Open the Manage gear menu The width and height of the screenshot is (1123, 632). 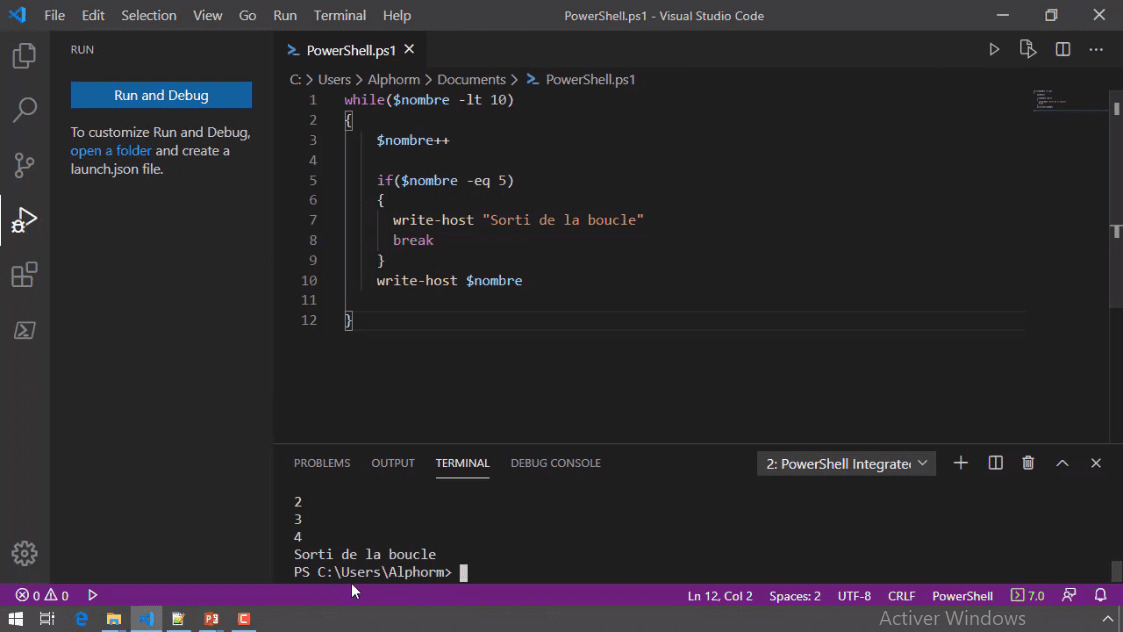tap(24, 553)
